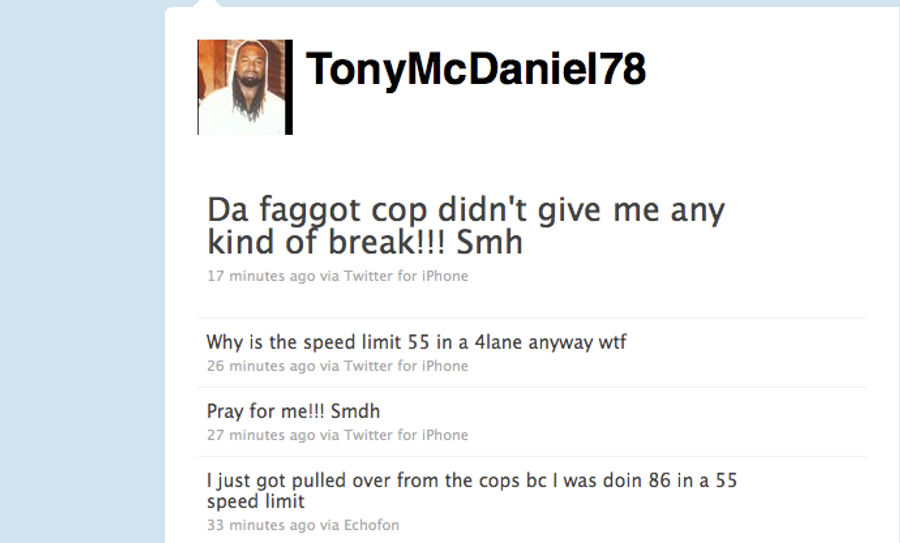The width and height of the screenshot is (900, 543).
Task: Open the '17 minutes ago' tweet timestamp
Action: tap(261, 276)
